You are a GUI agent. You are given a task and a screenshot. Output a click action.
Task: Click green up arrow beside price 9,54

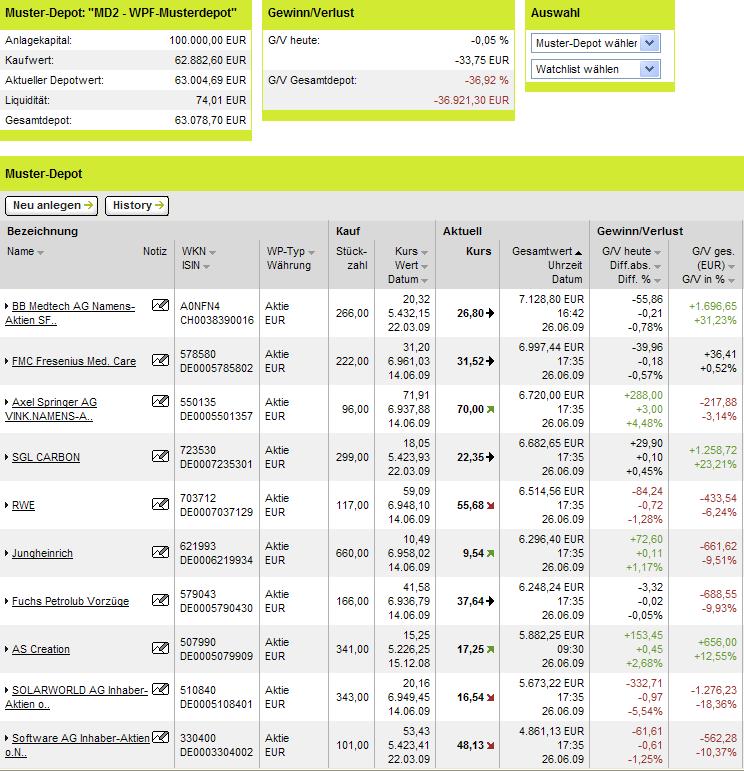point(490,553)
